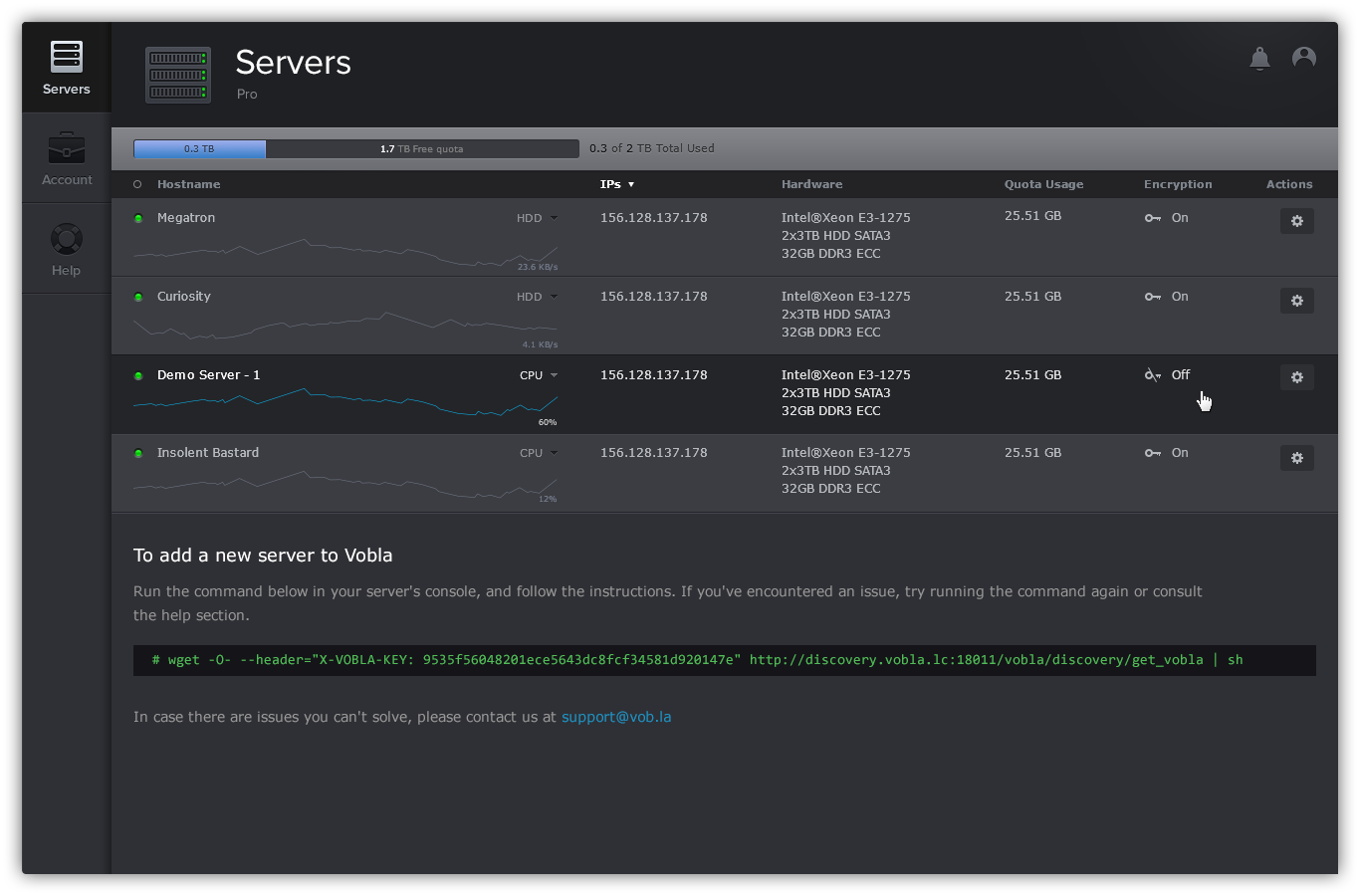Click the support@vob.la email link
The image size is (1360, 896).
coord(616,717)
